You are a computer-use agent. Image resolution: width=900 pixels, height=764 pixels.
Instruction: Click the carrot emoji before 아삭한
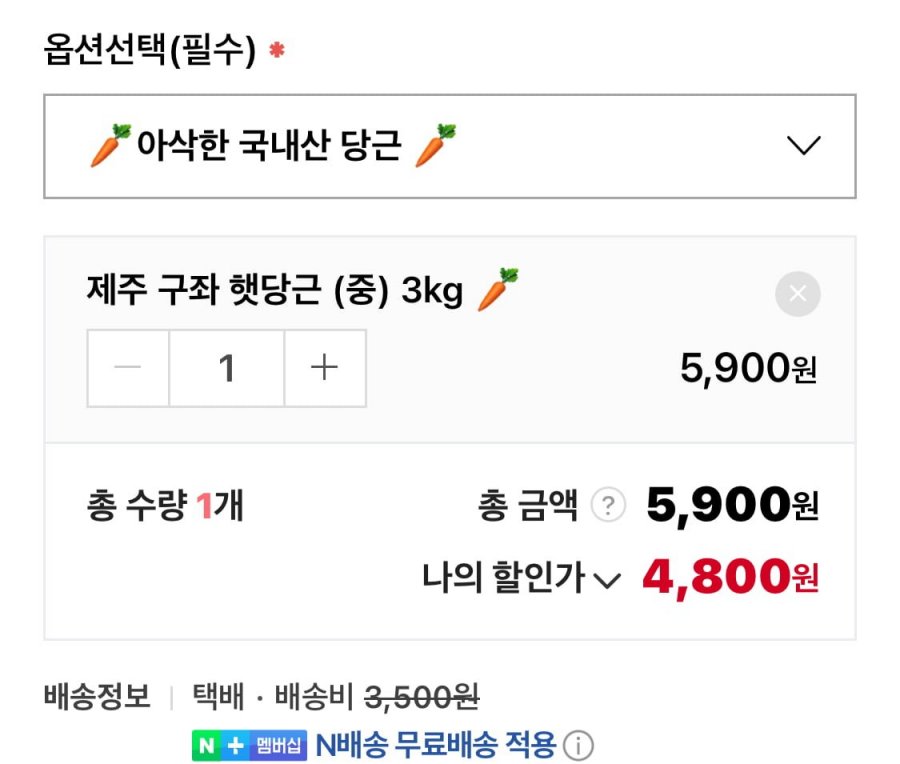pos(110,146)
